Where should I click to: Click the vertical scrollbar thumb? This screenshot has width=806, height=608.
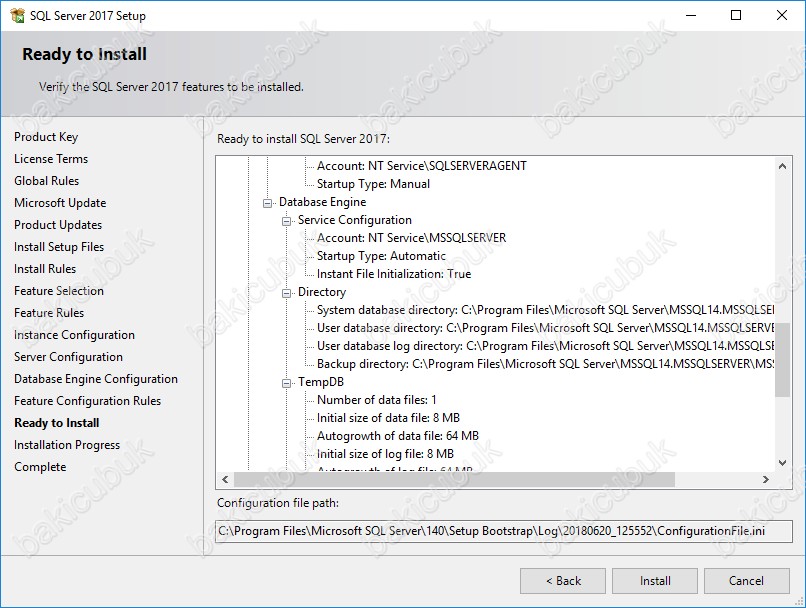point(782,360)
